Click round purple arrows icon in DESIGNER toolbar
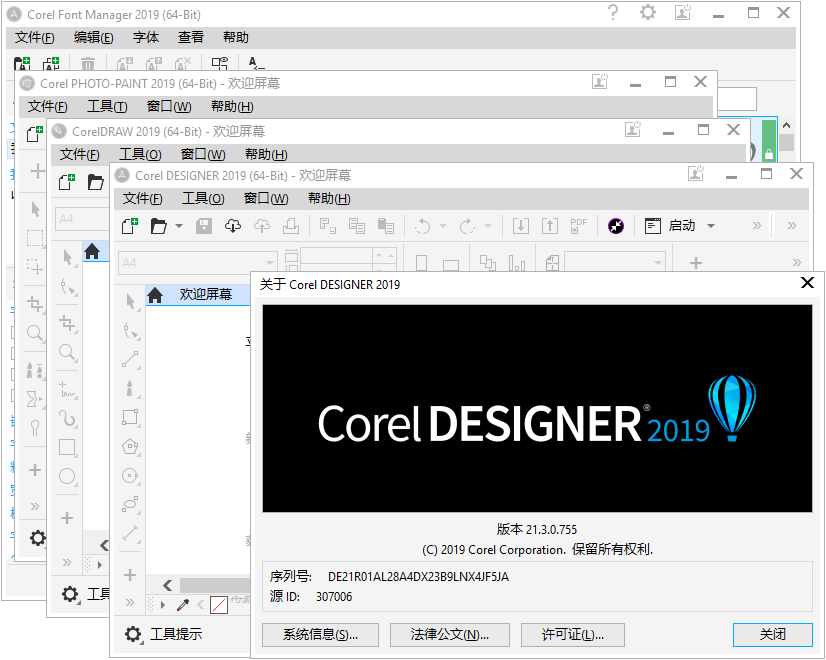This screenshot has height=660, width=826. point(616,226)
